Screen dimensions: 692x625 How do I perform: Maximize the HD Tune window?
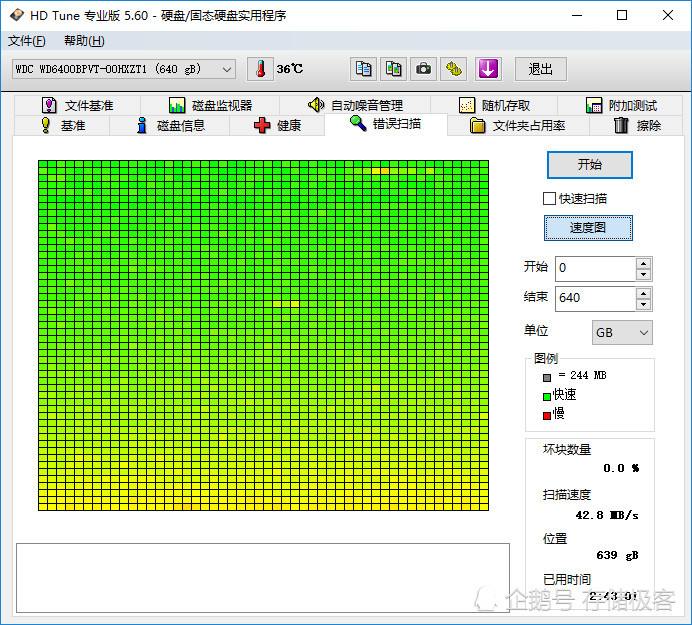pos(622,15)
